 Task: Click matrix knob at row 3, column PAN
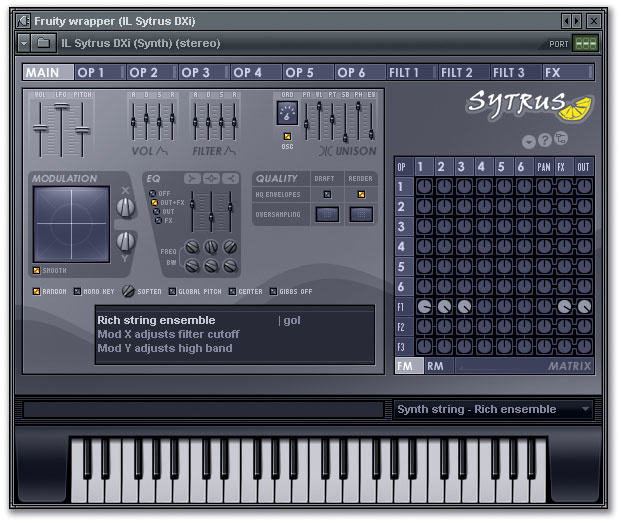(545, 226)
